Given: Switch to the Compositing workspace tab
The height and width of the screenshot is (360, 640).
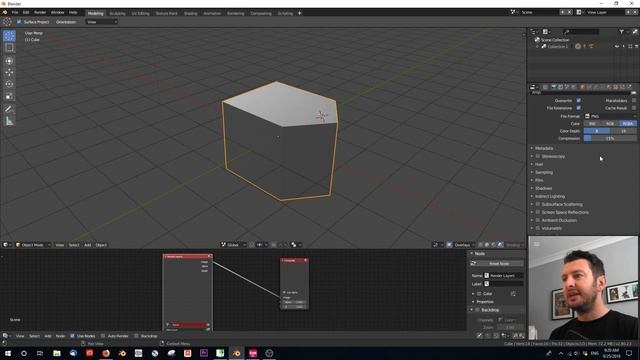Looking at the screenshot, I should tap(261, 13).
